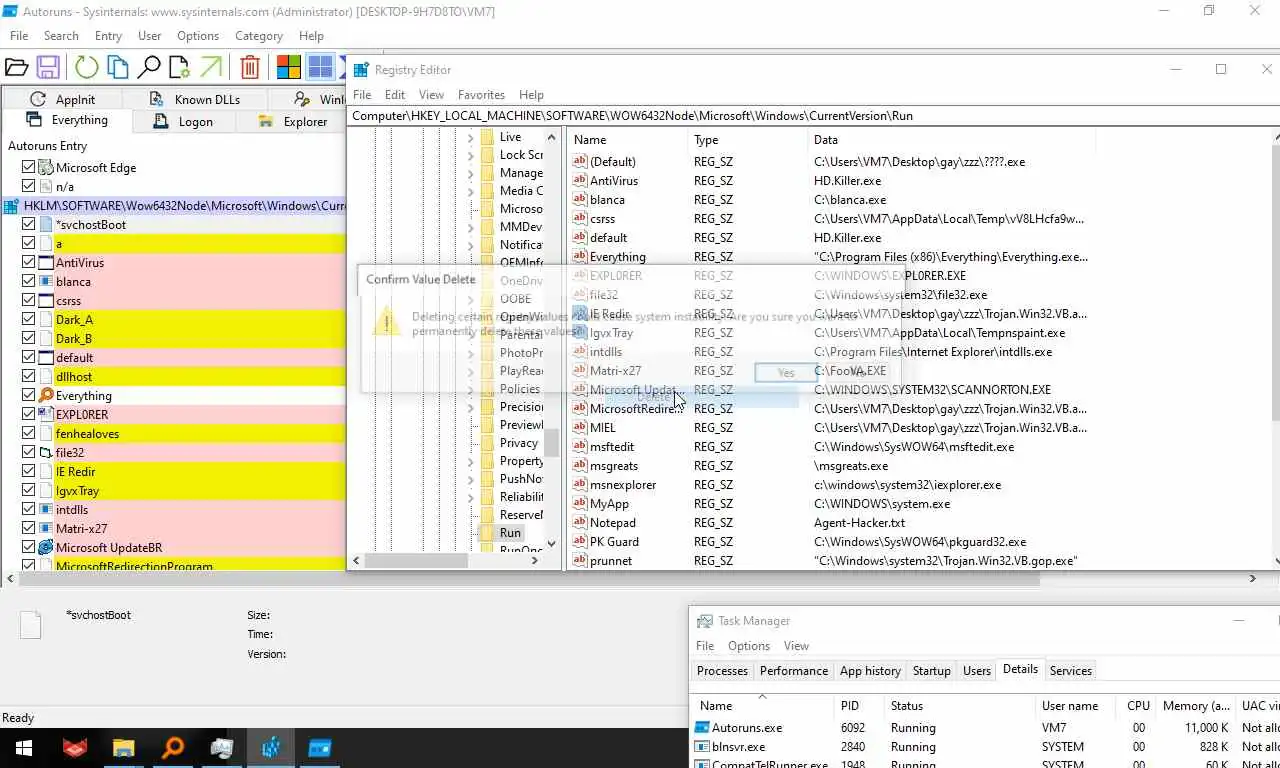Disable the AntiVirus autorun checkbox

click(29, 263)
